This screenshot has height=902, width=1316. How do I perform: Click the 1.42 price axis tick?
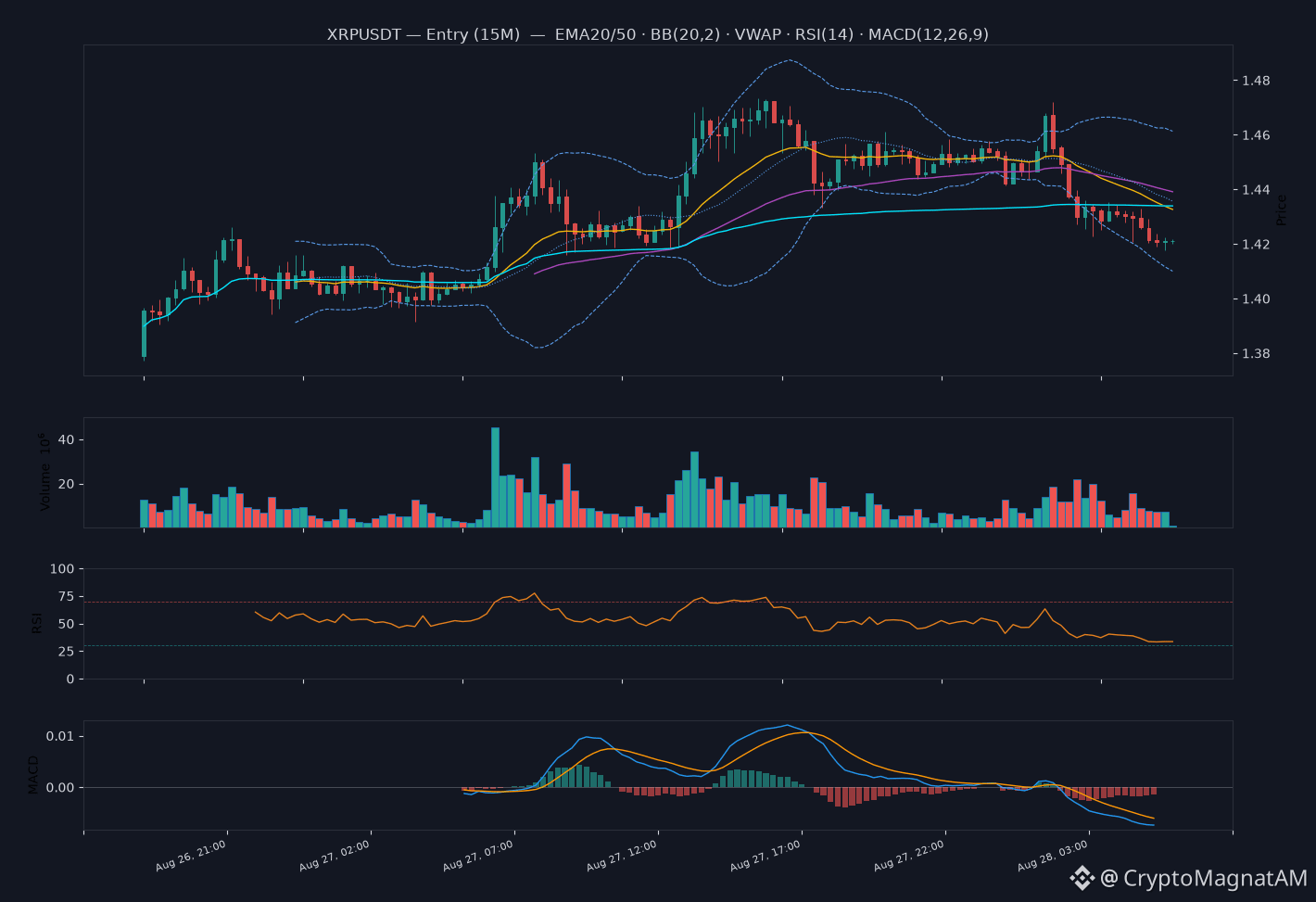click(x=1257, y=245)
